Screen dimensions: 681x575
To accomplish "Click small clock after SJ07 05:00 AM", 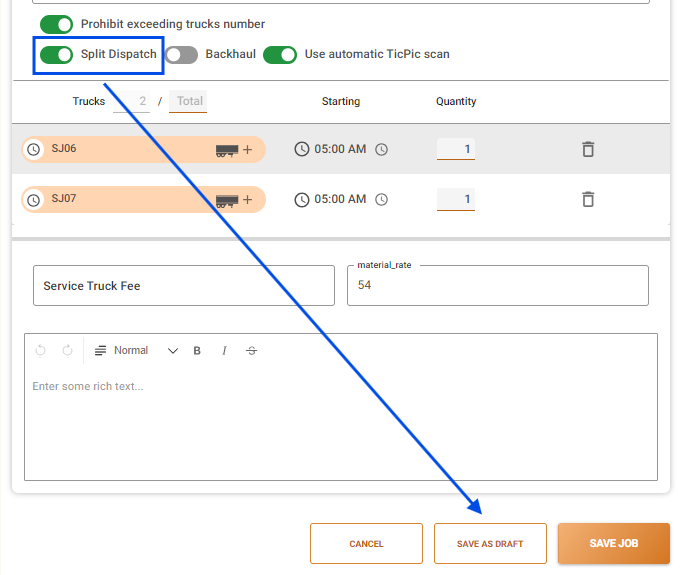I will click(x=382, y=200).
